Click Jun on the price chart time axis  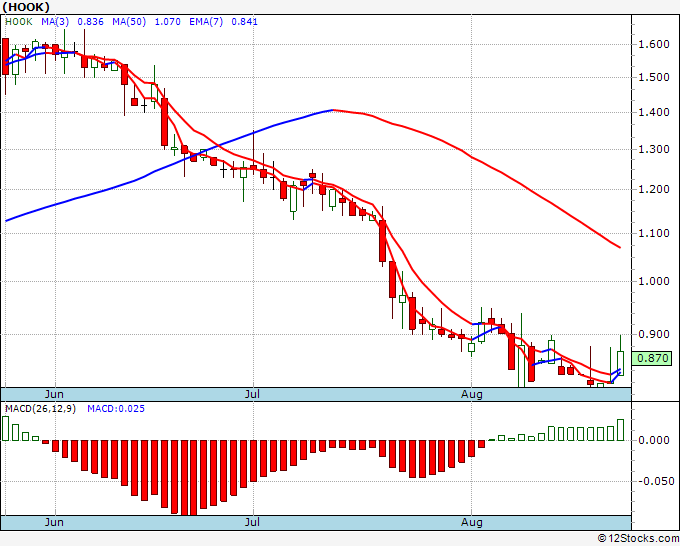[54, 394]
